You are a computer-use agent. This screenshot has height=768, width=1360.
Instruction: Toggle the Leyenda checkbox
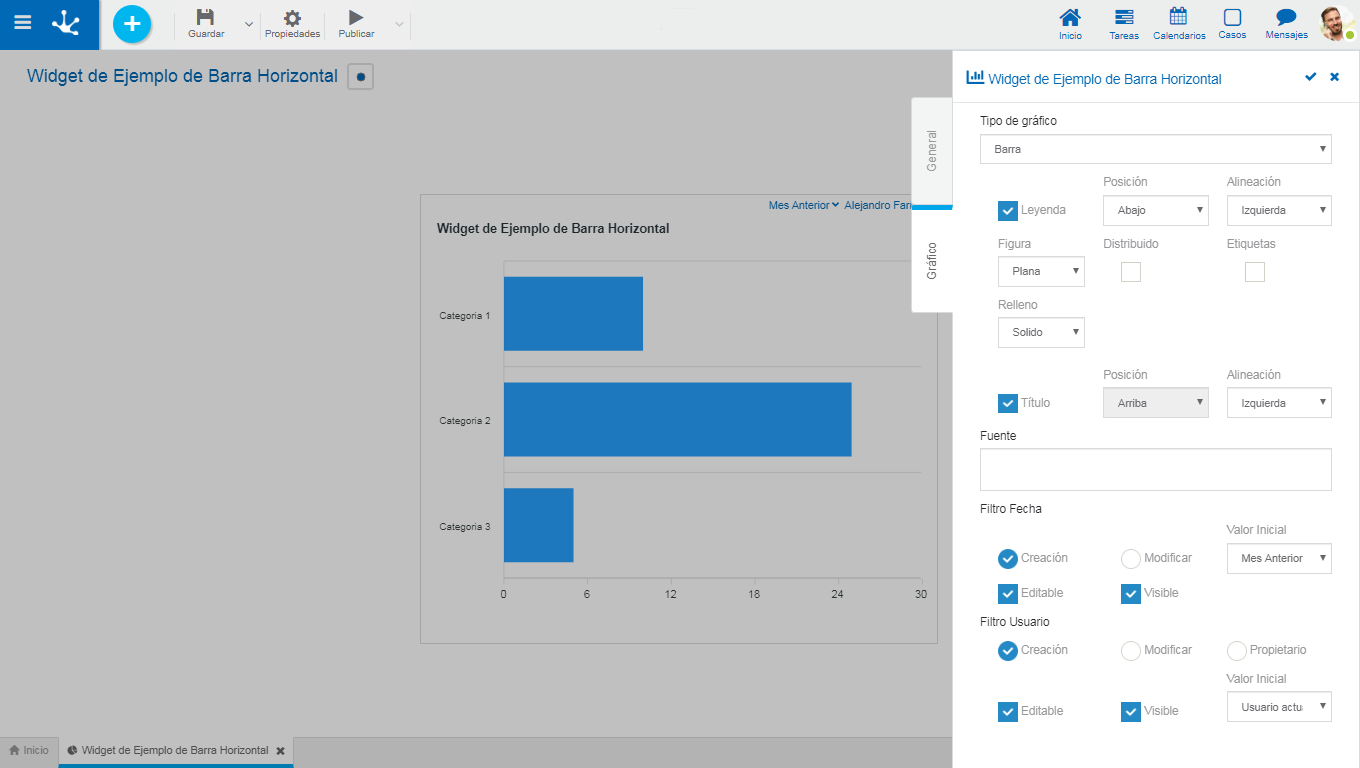(x=1008, y=211)
